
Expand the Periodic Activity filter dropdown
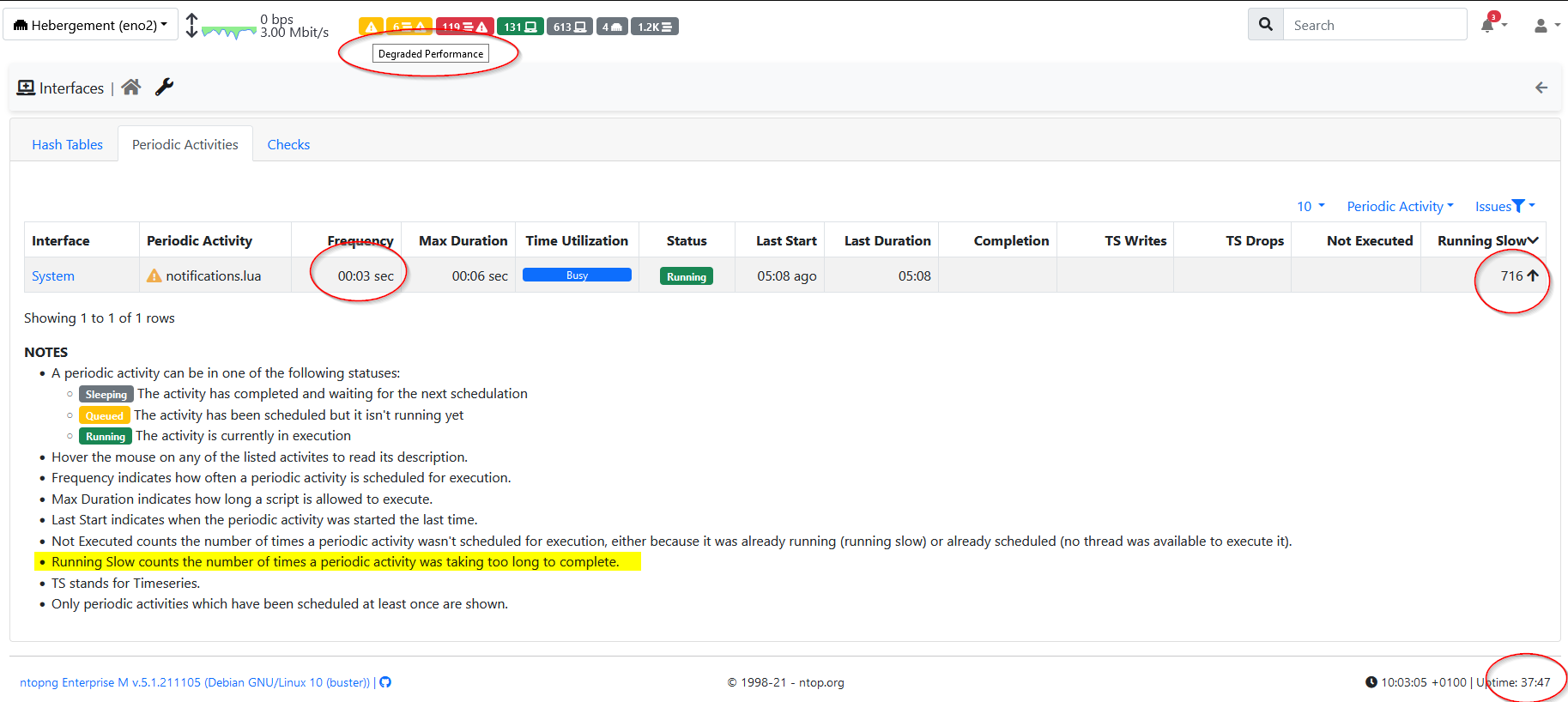(x=1400, y=206)
